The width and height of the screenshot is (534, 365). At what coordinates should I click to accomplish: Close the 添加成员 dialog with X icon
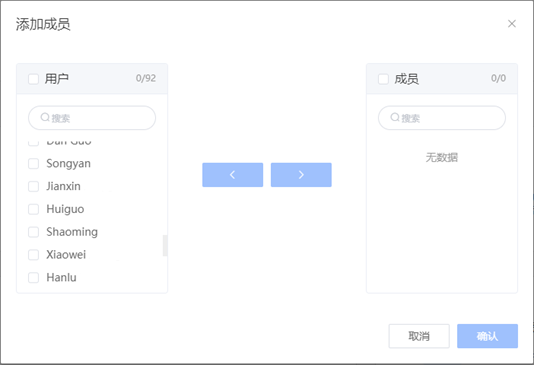(512, 24)
